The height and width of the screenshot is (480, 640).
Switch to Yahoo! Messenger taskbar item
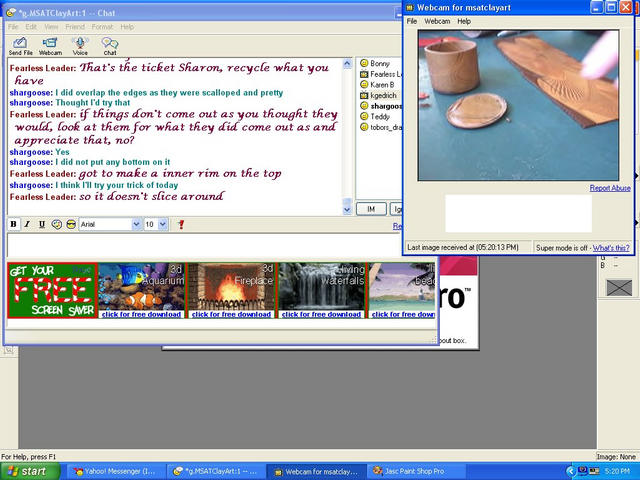(115, 471)
